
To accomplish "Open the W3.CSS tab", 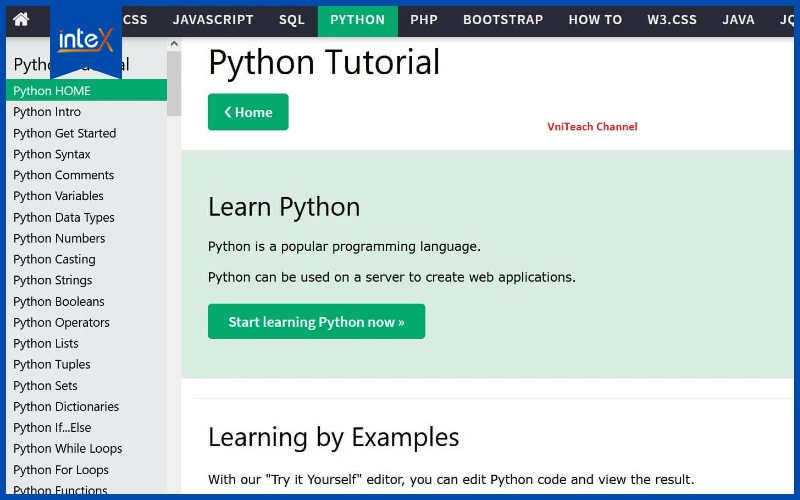I will (x=672, y=20).
